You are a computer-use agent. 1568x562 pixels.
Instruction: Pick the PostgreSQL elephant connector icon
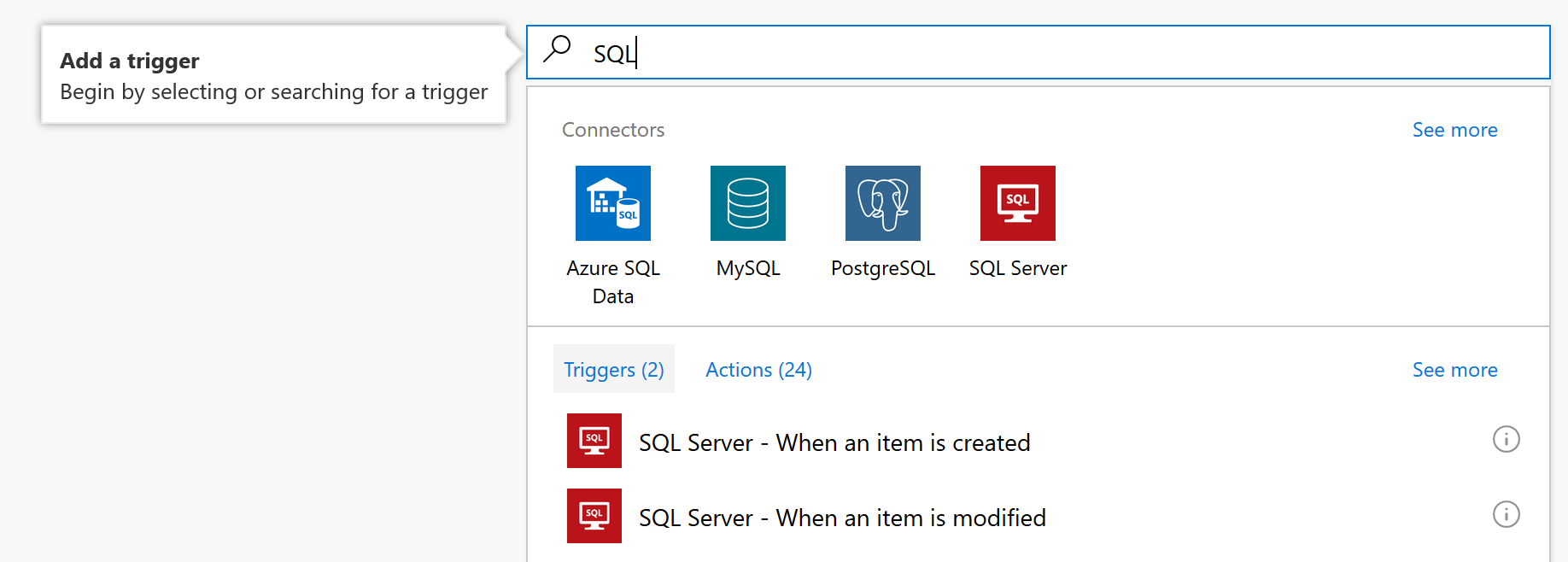pyautogui.click(x=883, y=203)
